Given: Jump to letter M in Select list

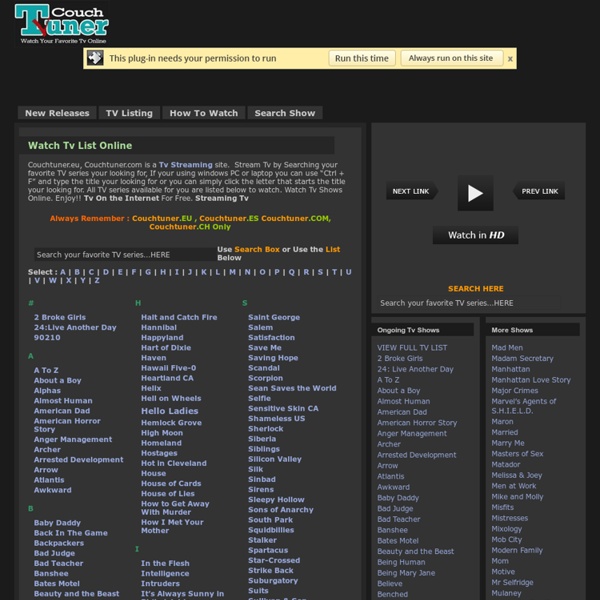Looking at the screenshot, I should (x=232, y=272).
